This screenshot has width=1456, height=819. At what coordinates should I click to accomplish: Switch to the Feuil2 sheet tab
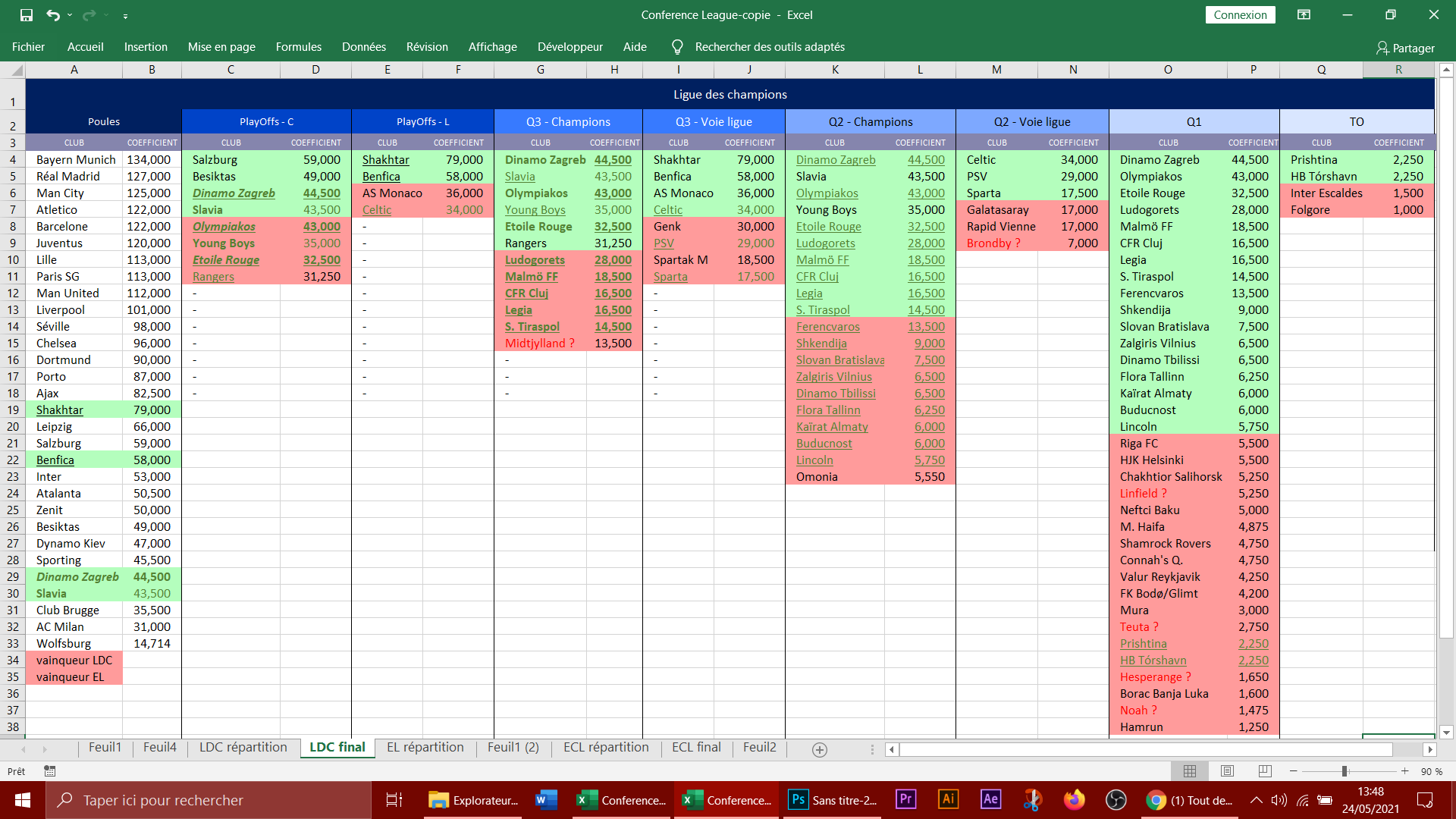pos(760,748)
